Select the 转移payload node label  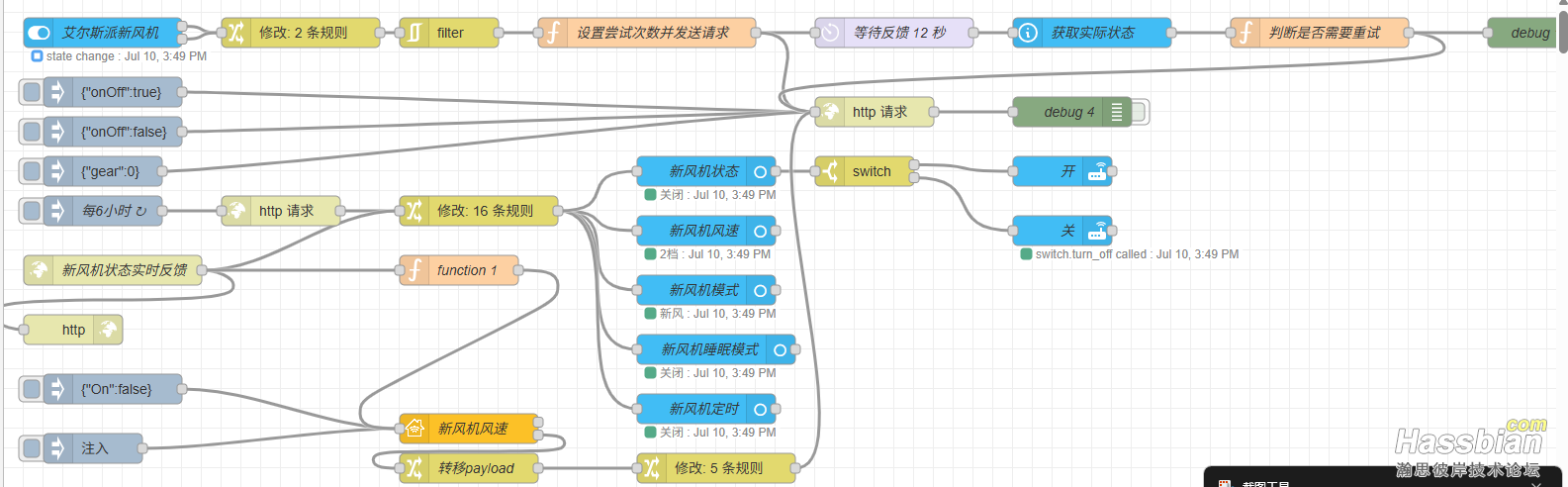pos(476,468)
